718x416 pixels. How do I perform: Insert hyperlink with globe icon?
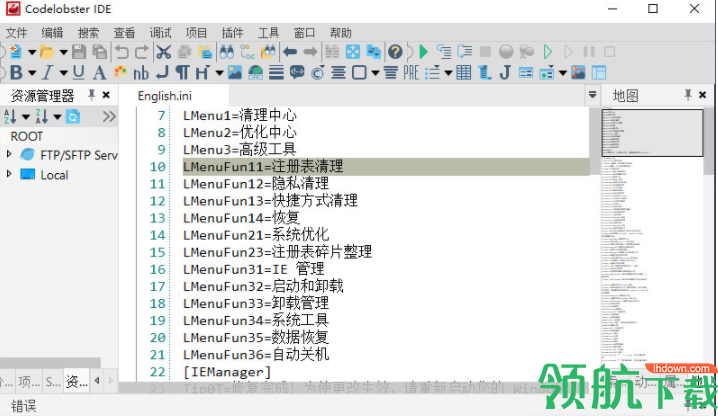click(x=256, y=72)
